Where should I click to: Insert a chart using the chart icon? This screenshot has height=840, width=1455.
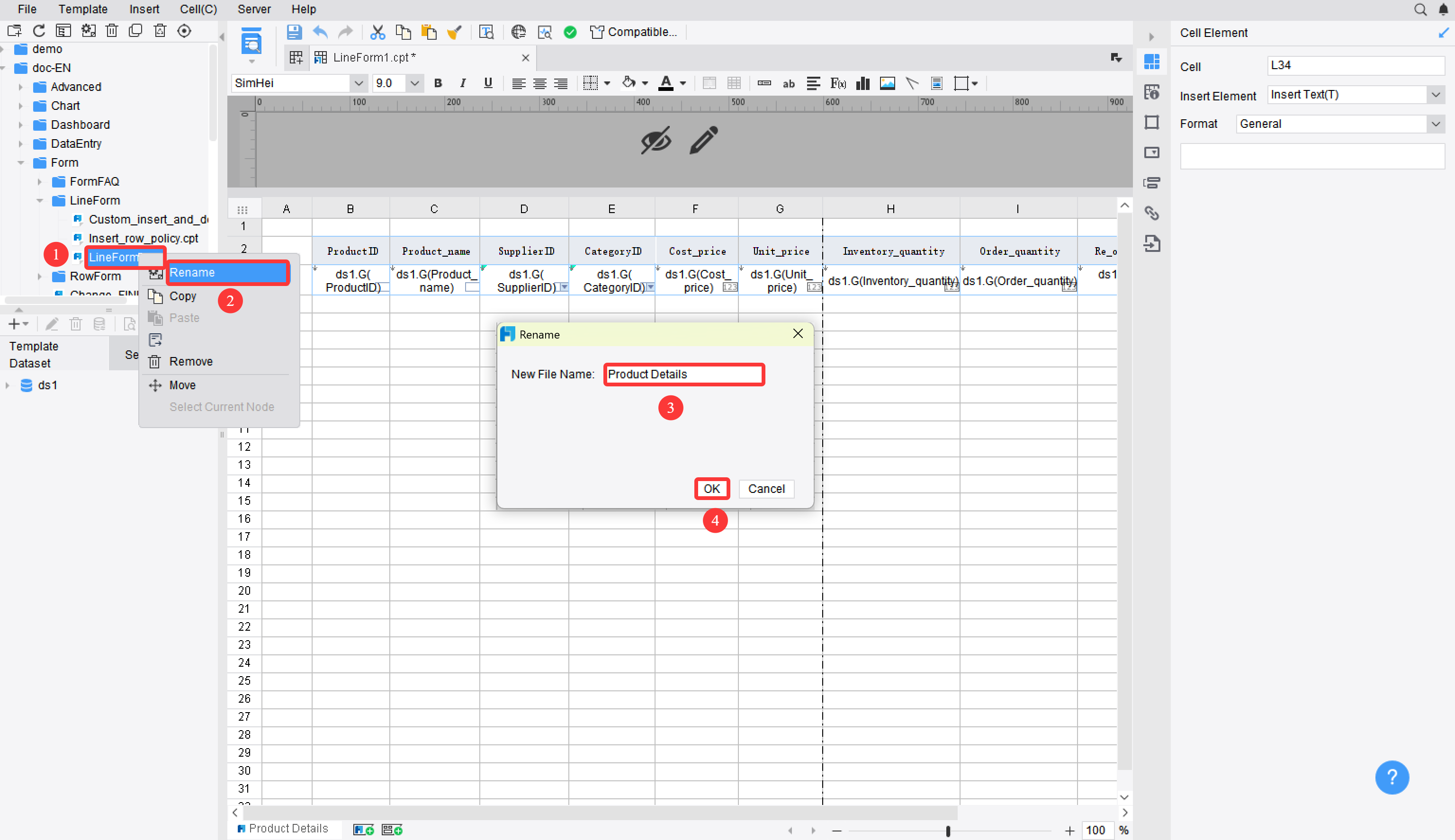pos(862,83)
